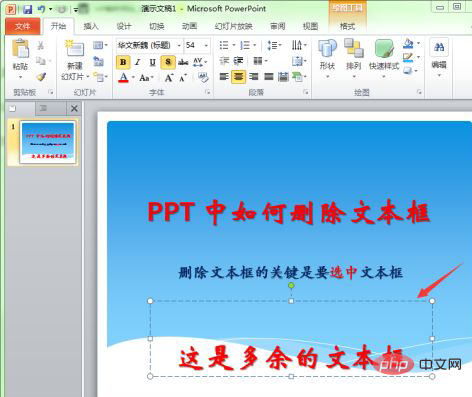Select the Format Painter brush icon
Image resolution: width=472 pixels, height=397 pixels.
point(41,77)
